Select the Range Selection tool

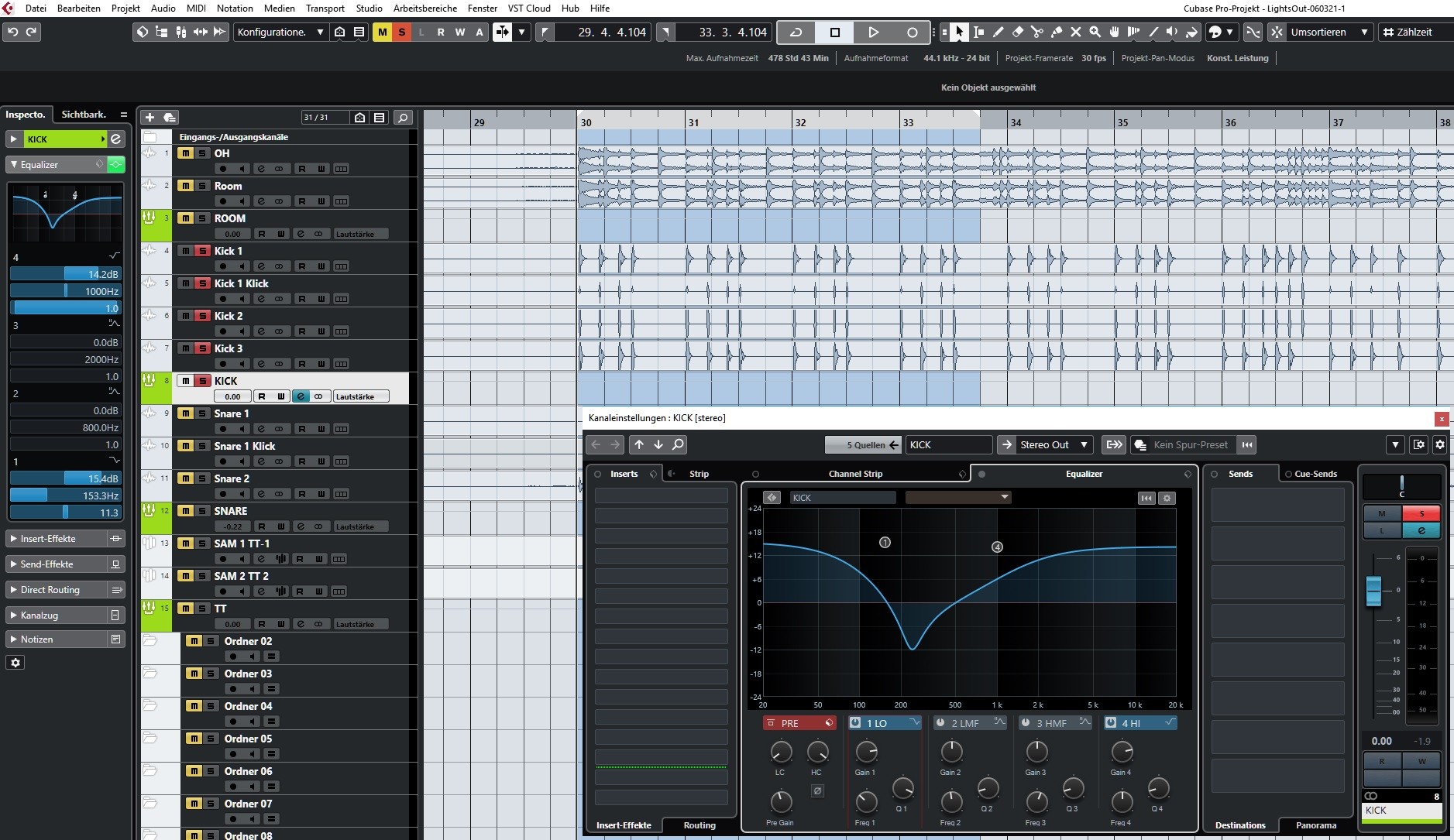(979, 32)
